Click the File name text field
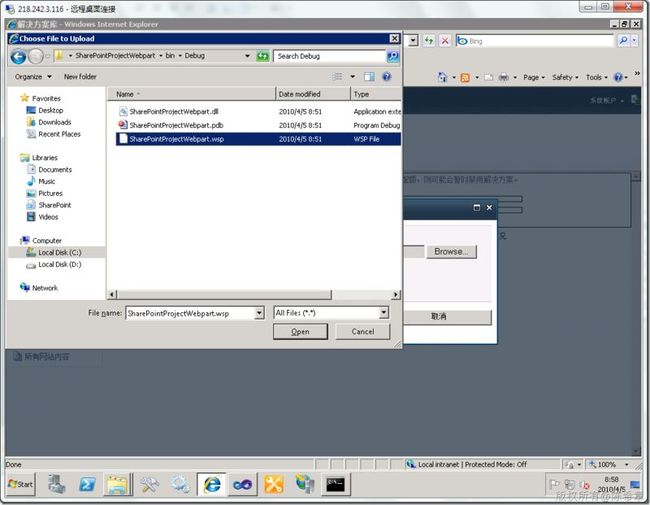The width and height of the screenshot is (650, 505). pos(190,313)
